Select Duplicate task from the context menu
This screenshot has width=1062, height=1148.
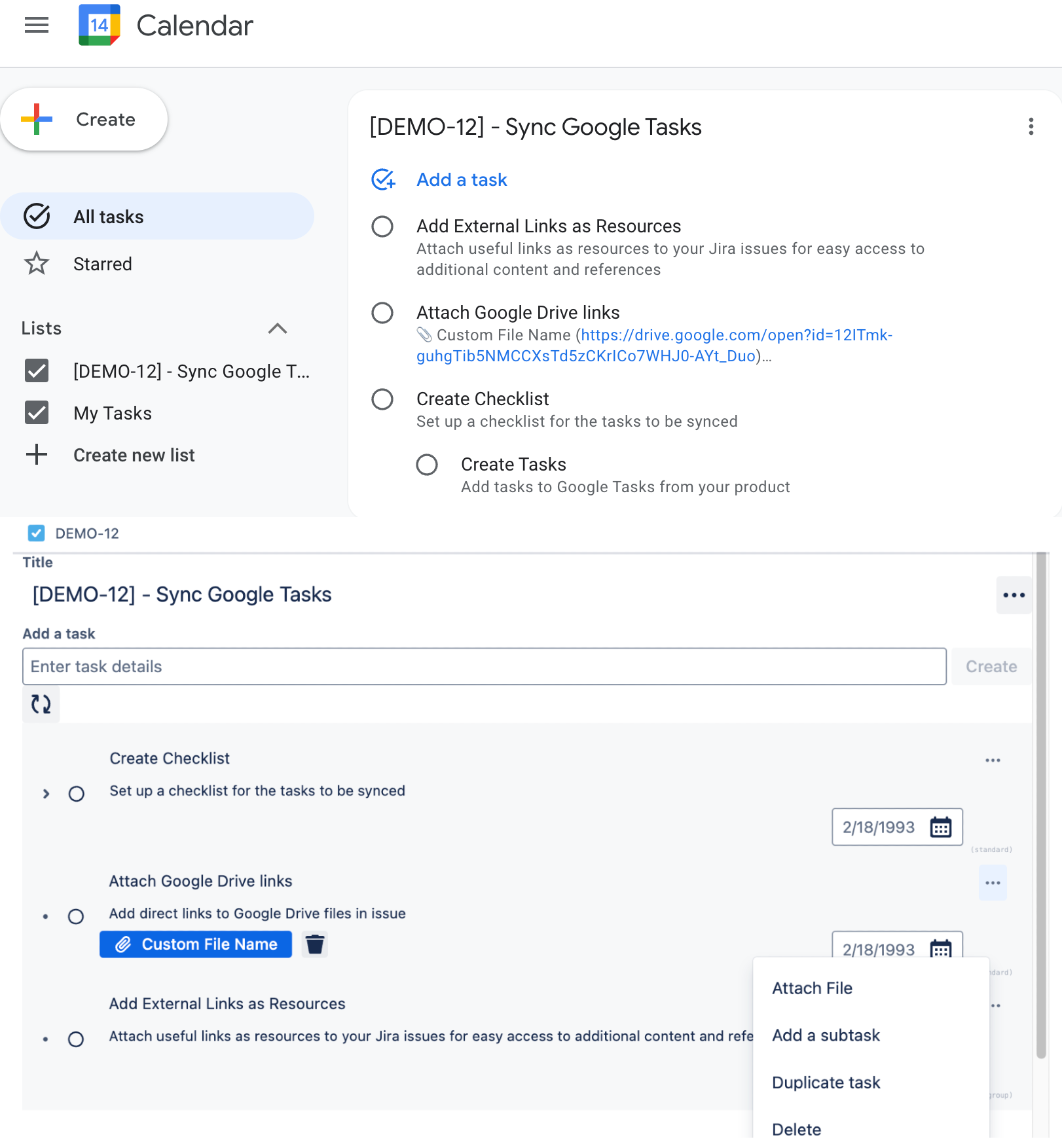826,1082
